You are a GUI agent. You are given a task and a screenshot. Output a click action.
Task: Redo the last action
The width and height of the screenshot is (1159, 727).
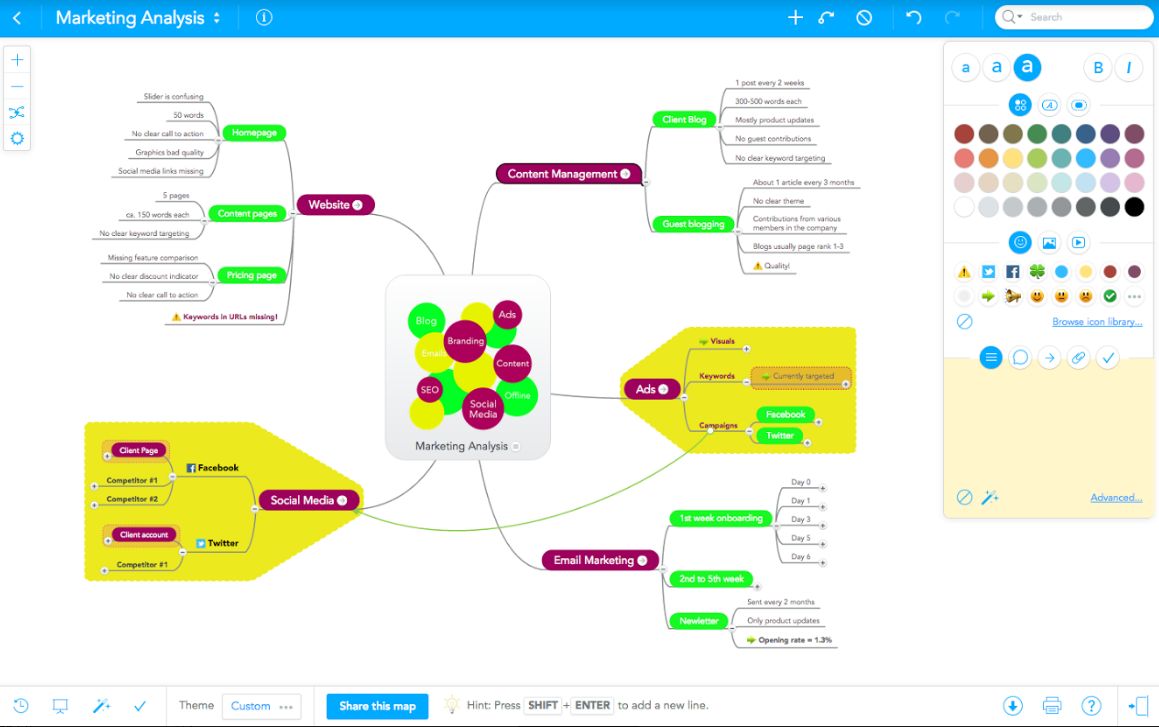953,17
